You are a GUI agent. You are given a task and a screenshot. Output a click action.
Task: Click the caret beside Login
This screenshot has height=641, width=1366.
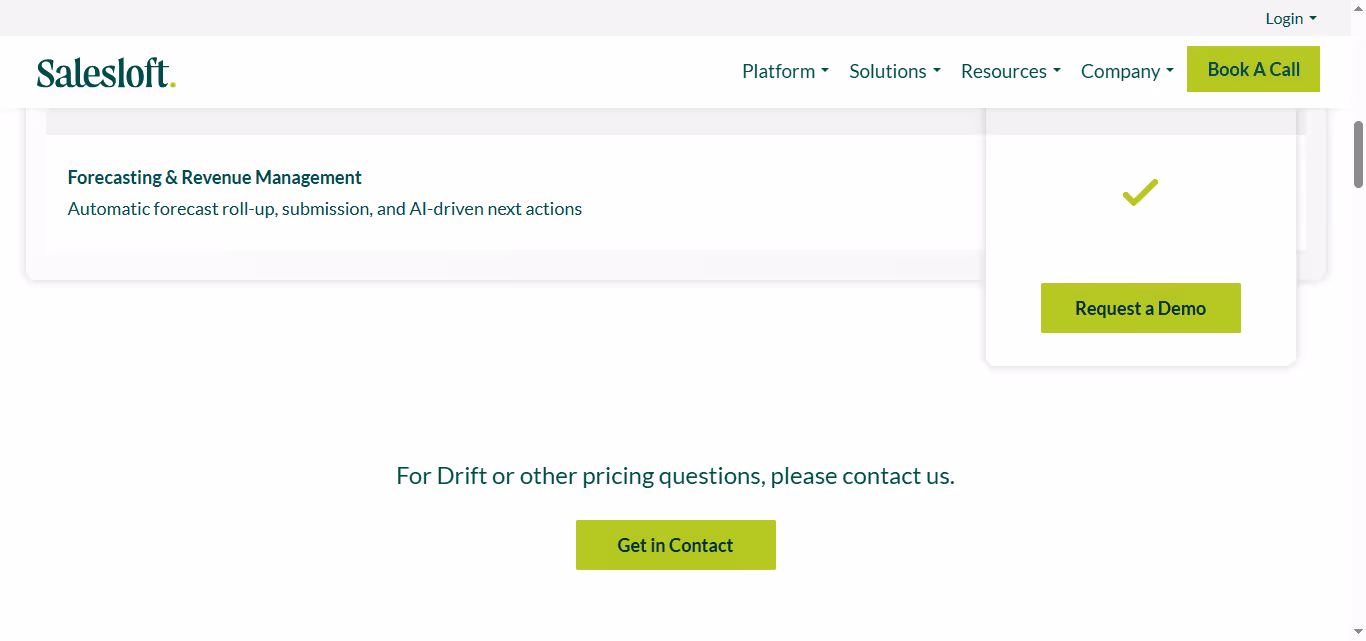click(1312, 18)
